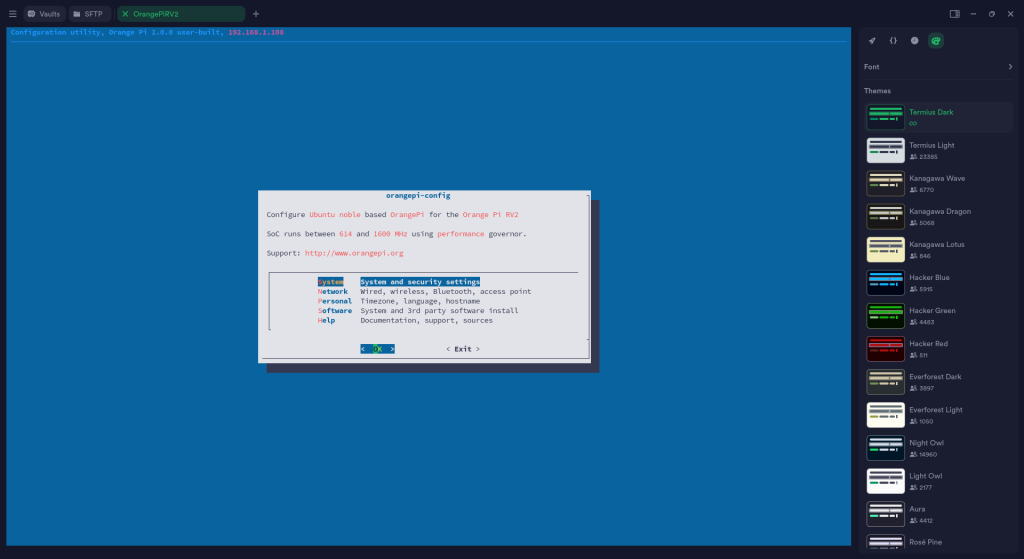This screenshot has height=559, width=1024.
Task: Open the hamburger main menu
Action: coord(12,14)
